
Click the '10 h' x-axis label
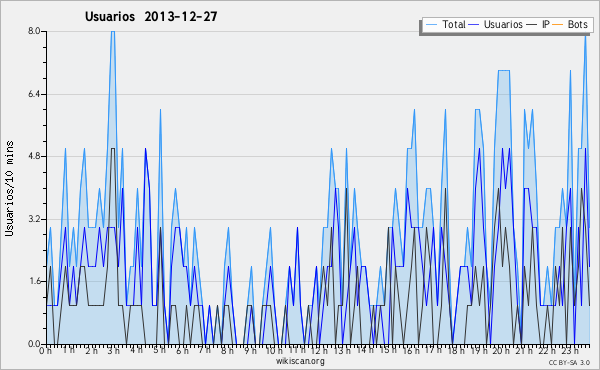[274, 350]
